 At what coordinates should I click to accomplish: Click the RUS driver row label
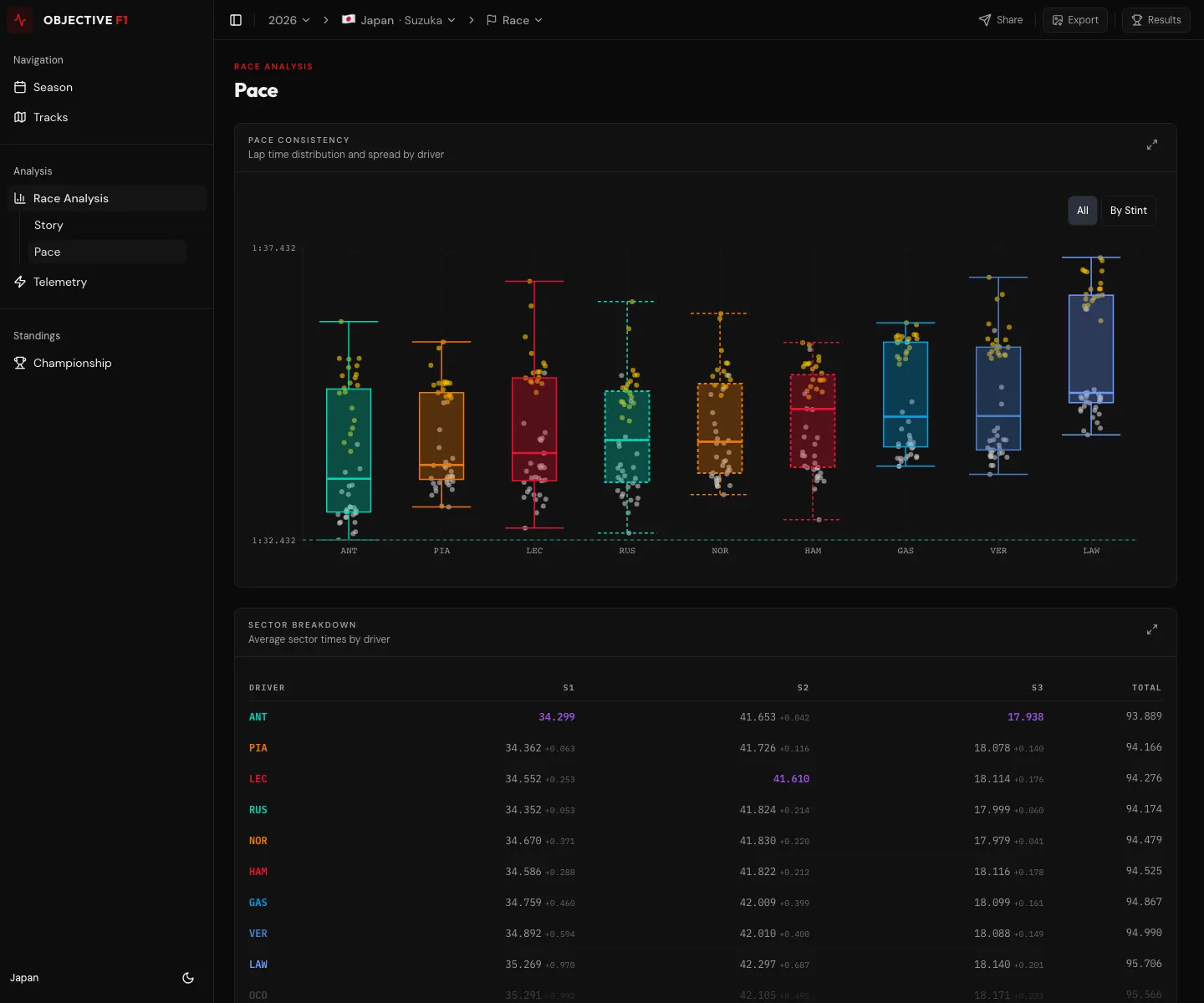coord(258,810)
